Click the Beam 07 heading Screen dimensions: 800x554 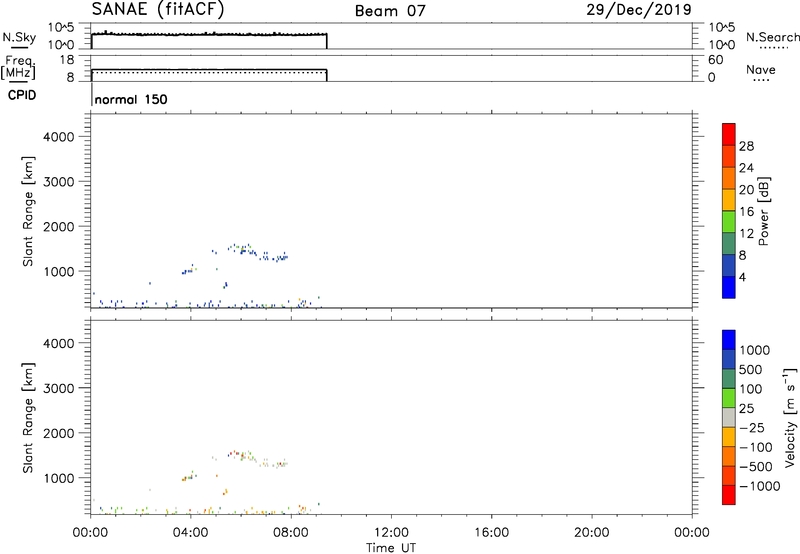(390, 11)
